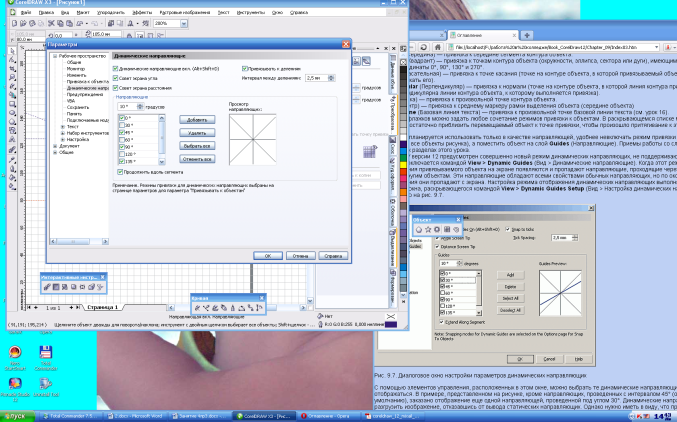Select the Shape tool in the toolbox
677x422 pixels.
pos(12,60)
